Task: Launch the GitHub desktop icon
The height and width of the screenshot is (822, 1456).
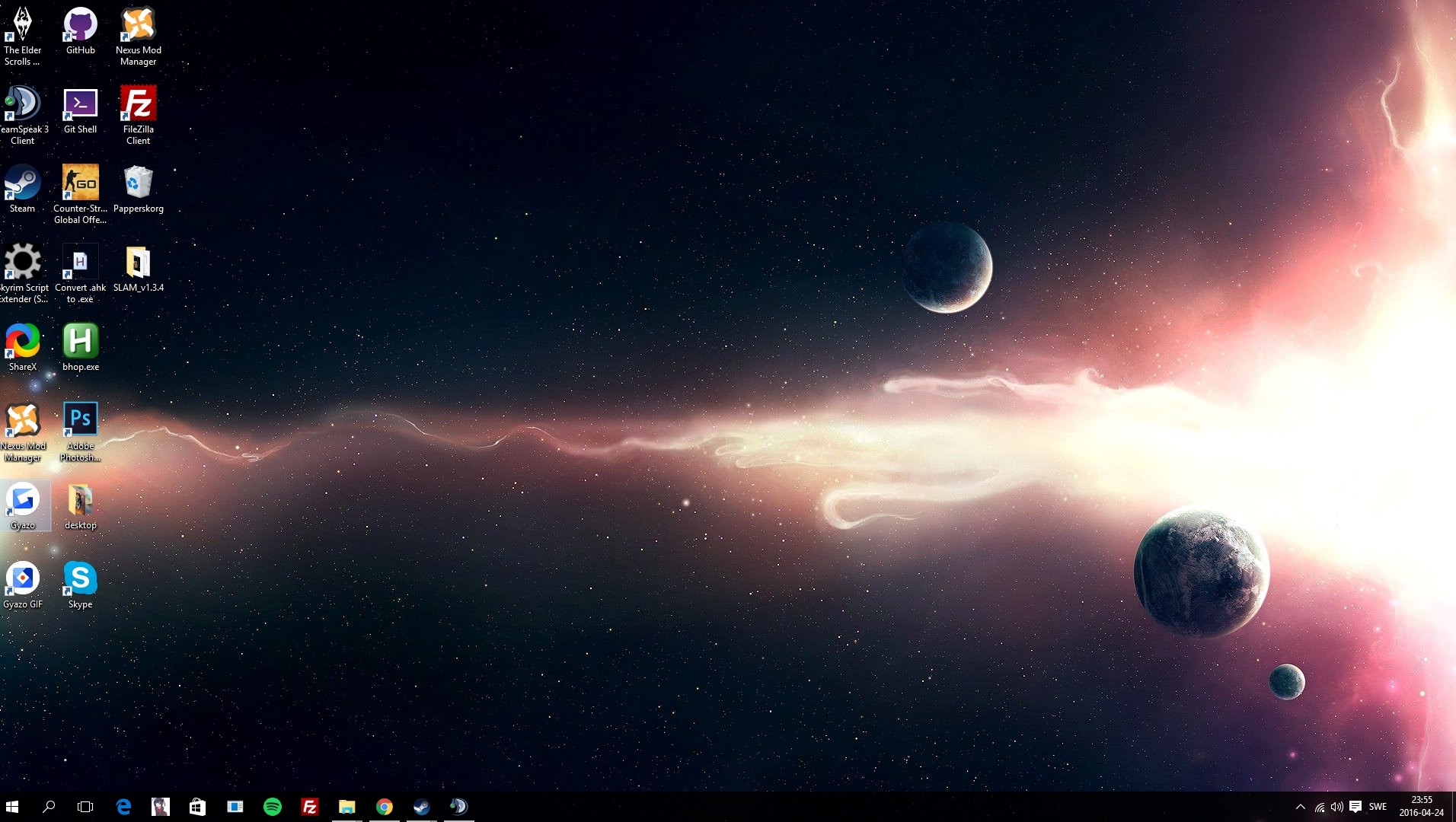Action: (x=81, y=31)
